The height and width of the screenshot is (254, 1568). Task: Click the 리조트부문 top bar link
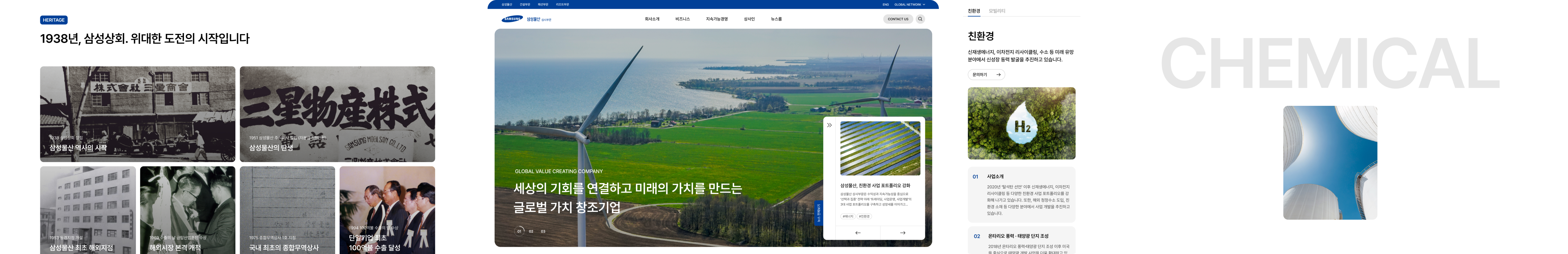pyautogui.click(x=562, y=4)
